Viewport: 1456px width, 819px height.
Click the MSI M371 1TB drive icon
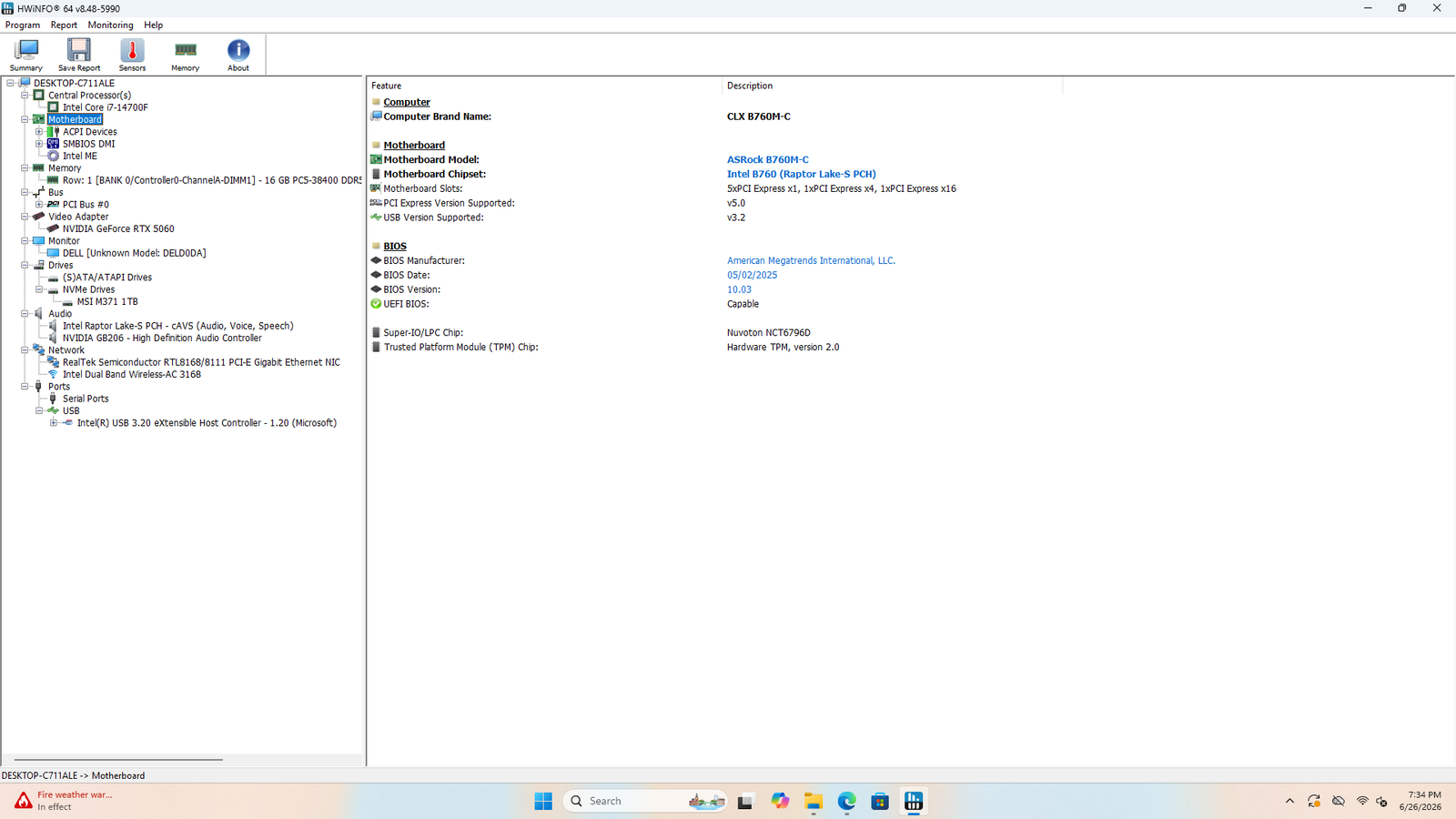click(x=68, y=301)
